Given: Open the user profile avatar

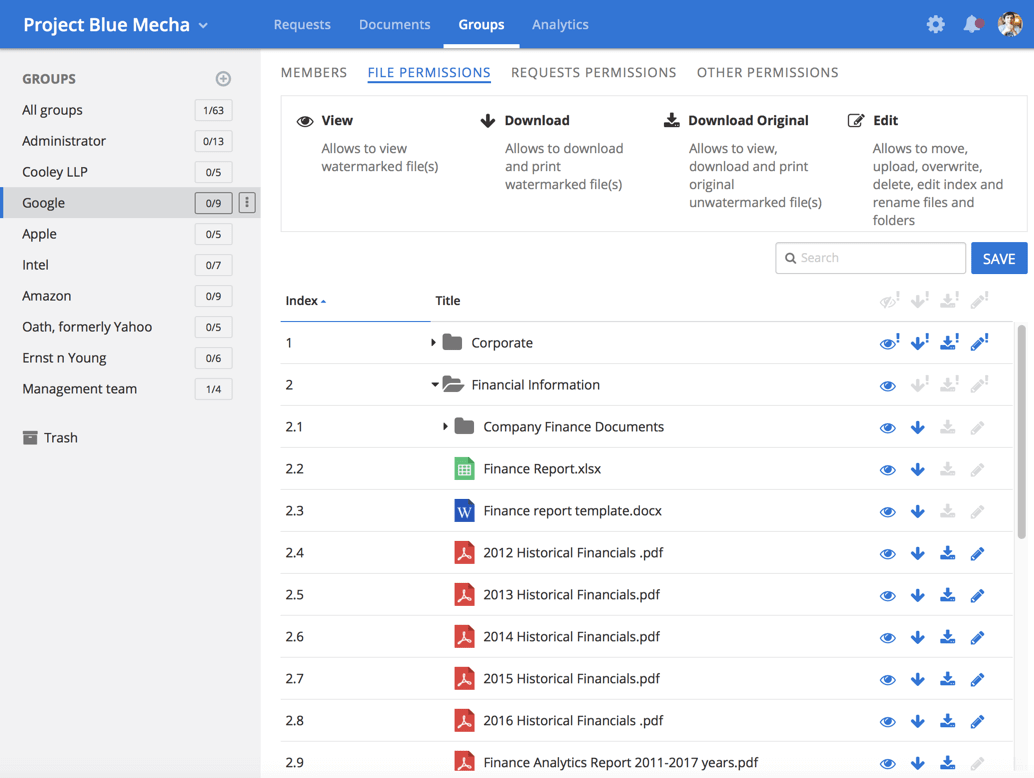Looking at the screenshot, I should pyautogui.click(x=1010, y=24).
